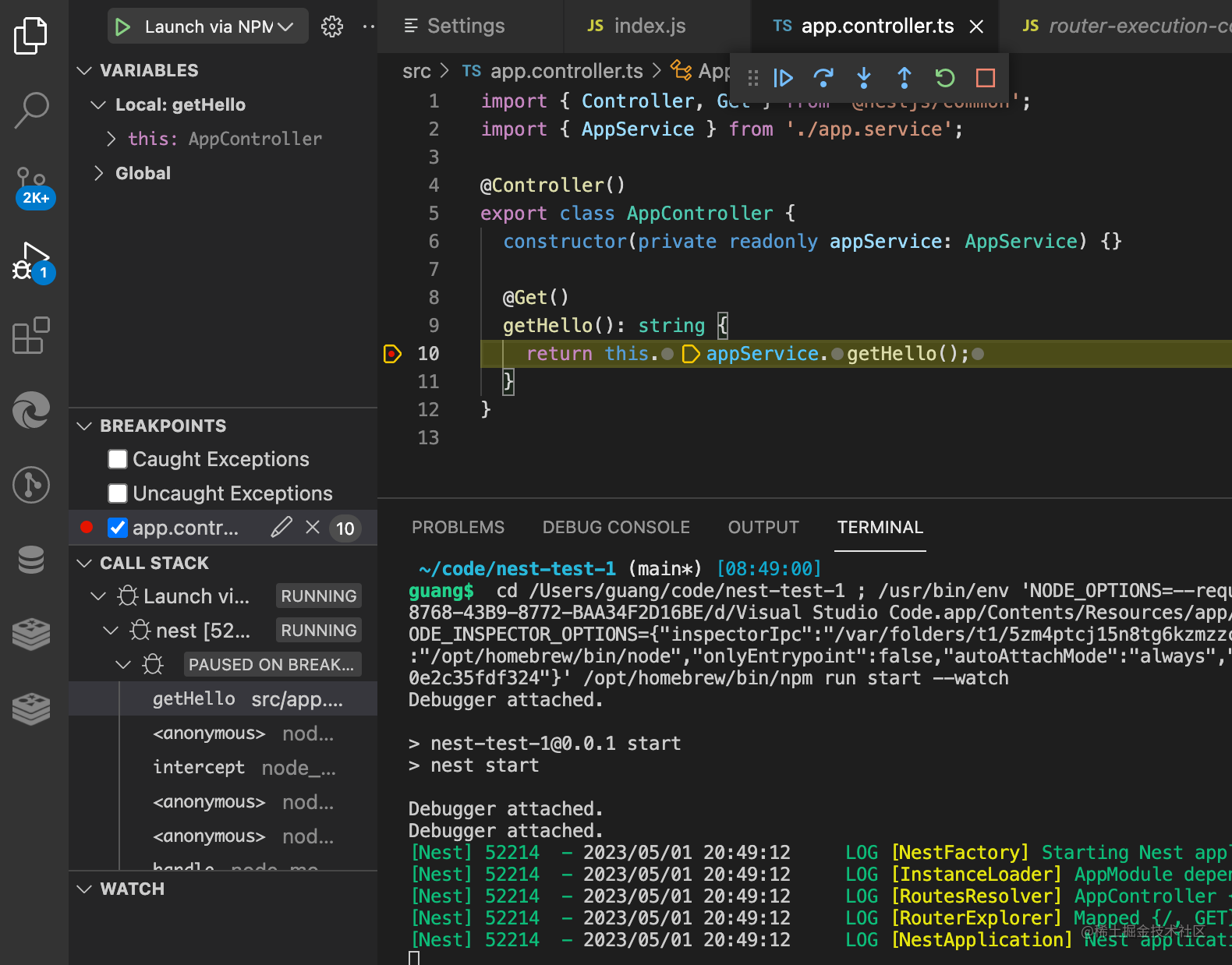Stop the debugger with the square icon
Viewport: 1232px width, 965px height.
986,78
